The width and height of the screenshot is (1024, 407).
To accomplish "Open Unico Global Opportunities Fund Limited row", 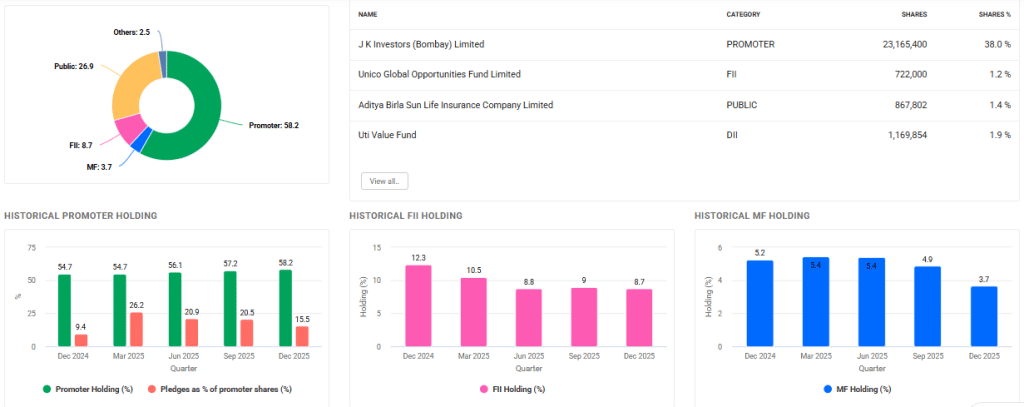I will [439, 74].
